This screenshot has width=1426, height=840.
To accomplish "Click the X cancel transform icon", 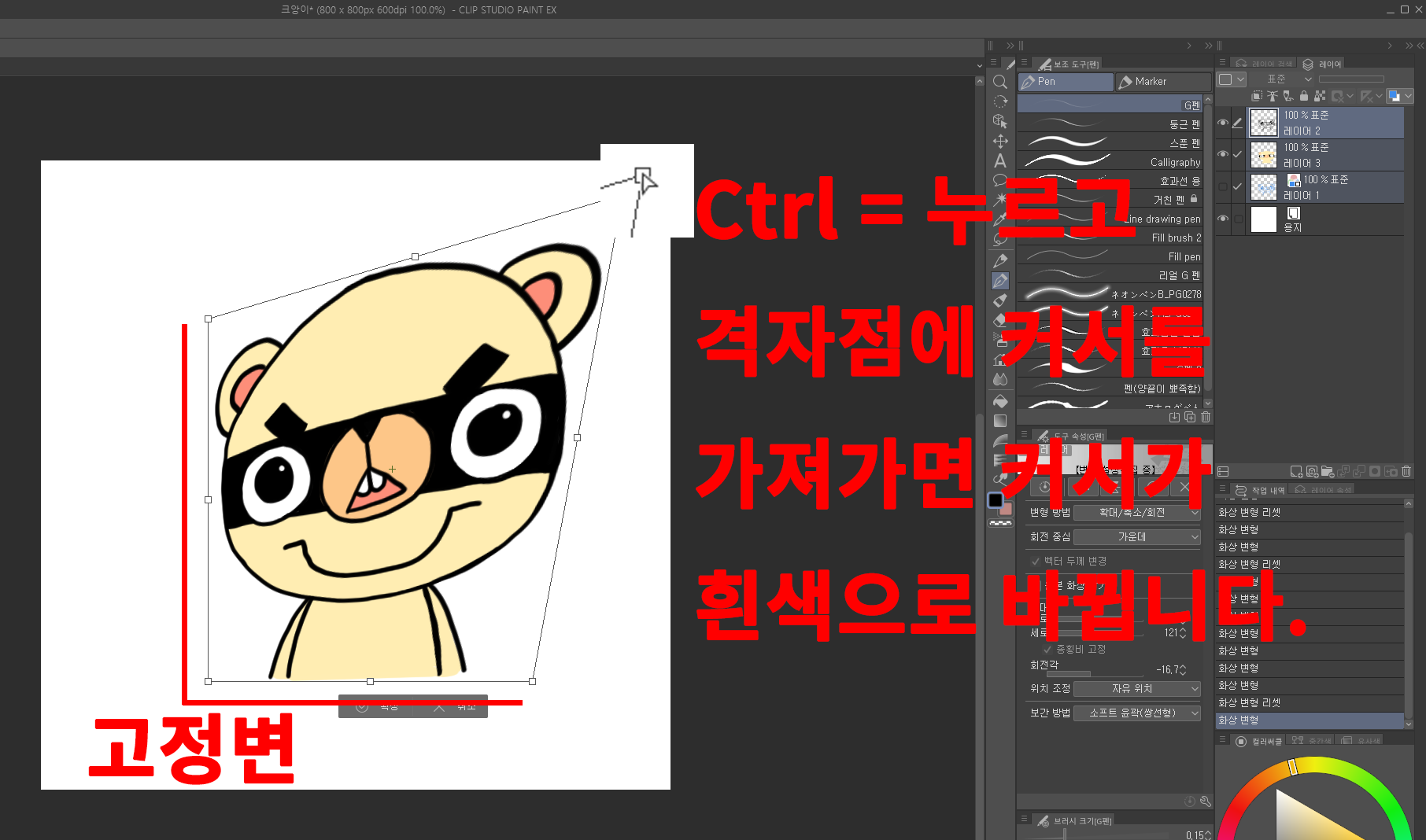I will (1184, 487).
